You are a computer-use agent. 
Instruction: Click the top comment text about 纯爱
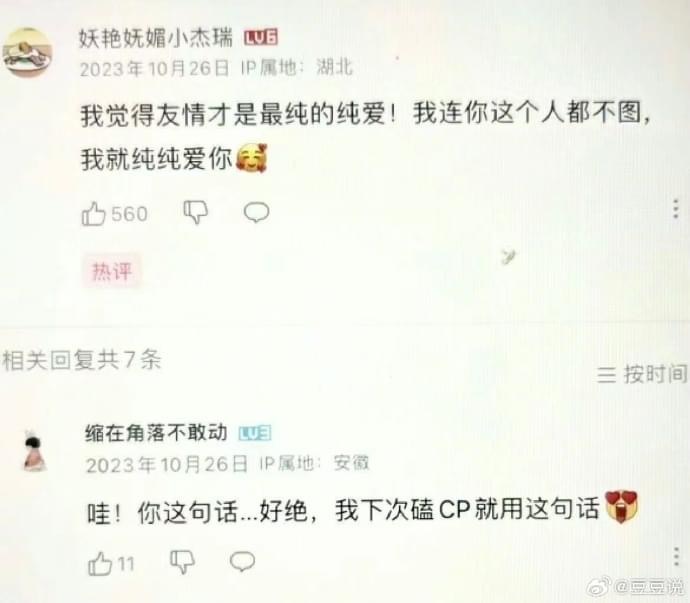365,136
